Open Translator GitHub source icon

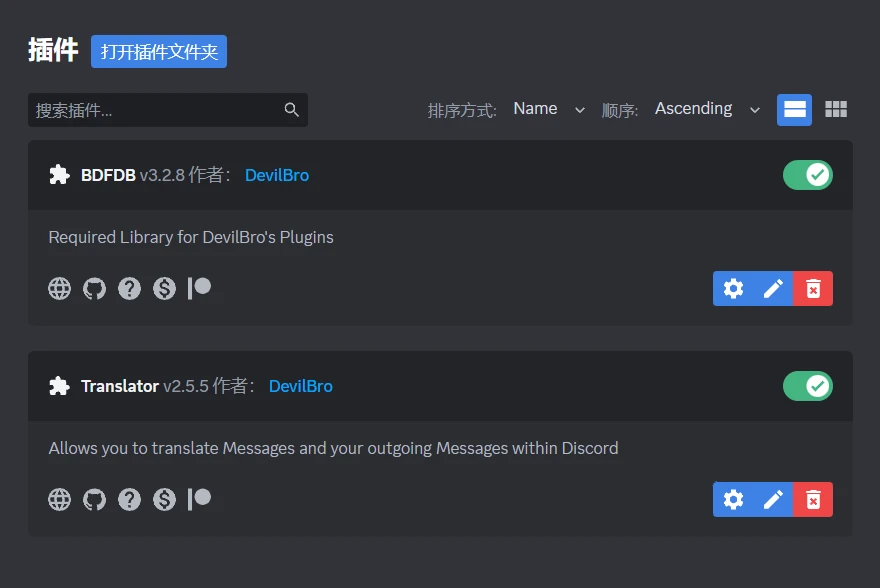94,499
